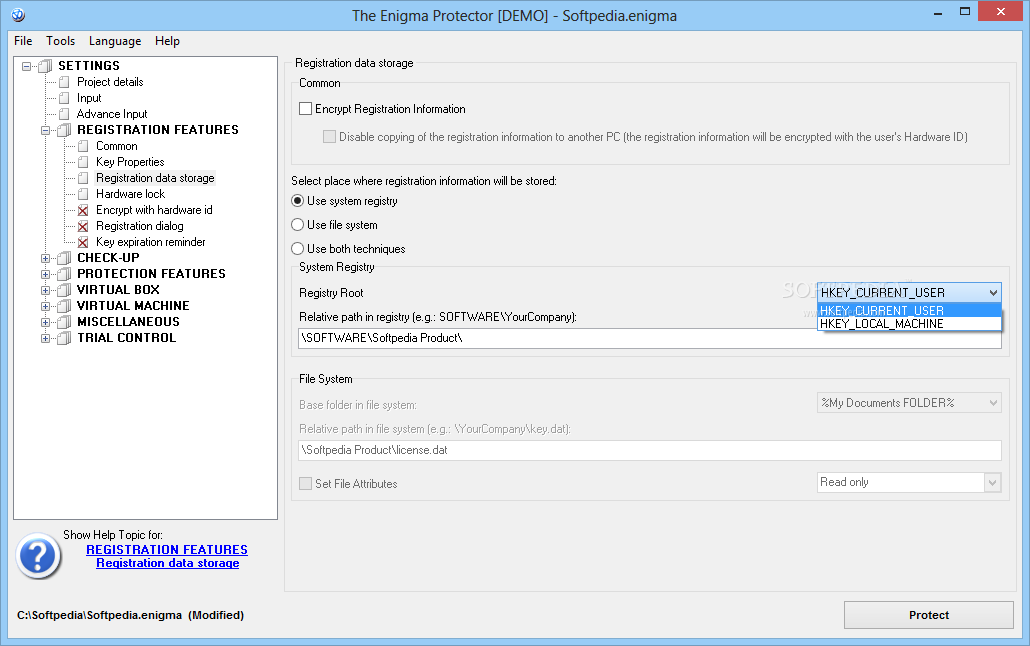Click red X icon beside Encrypt with hardware id

[83, 210]
